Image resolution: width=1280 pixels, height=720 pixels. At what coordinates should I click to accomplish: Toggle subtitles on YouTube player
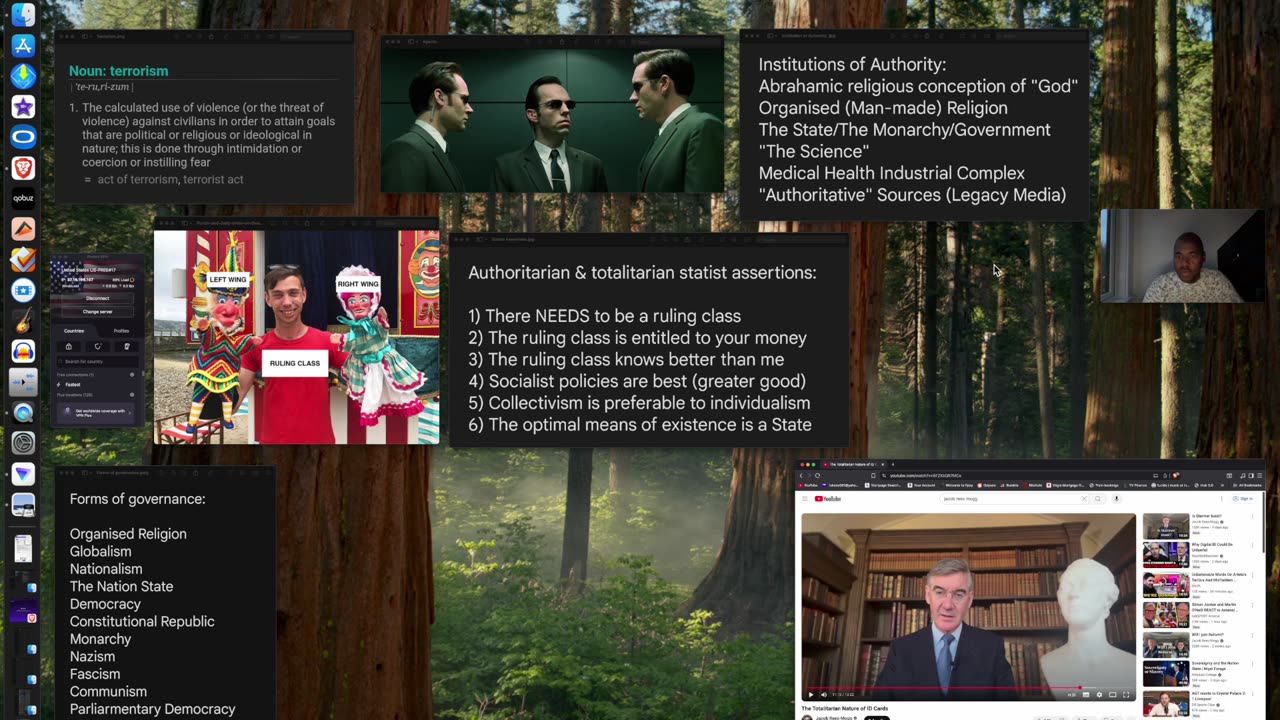1086,695
